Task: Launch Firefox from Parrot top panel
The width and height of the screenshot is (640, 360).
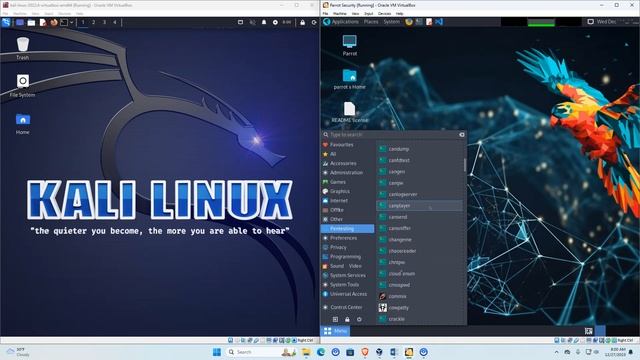Action: [409, 22]
